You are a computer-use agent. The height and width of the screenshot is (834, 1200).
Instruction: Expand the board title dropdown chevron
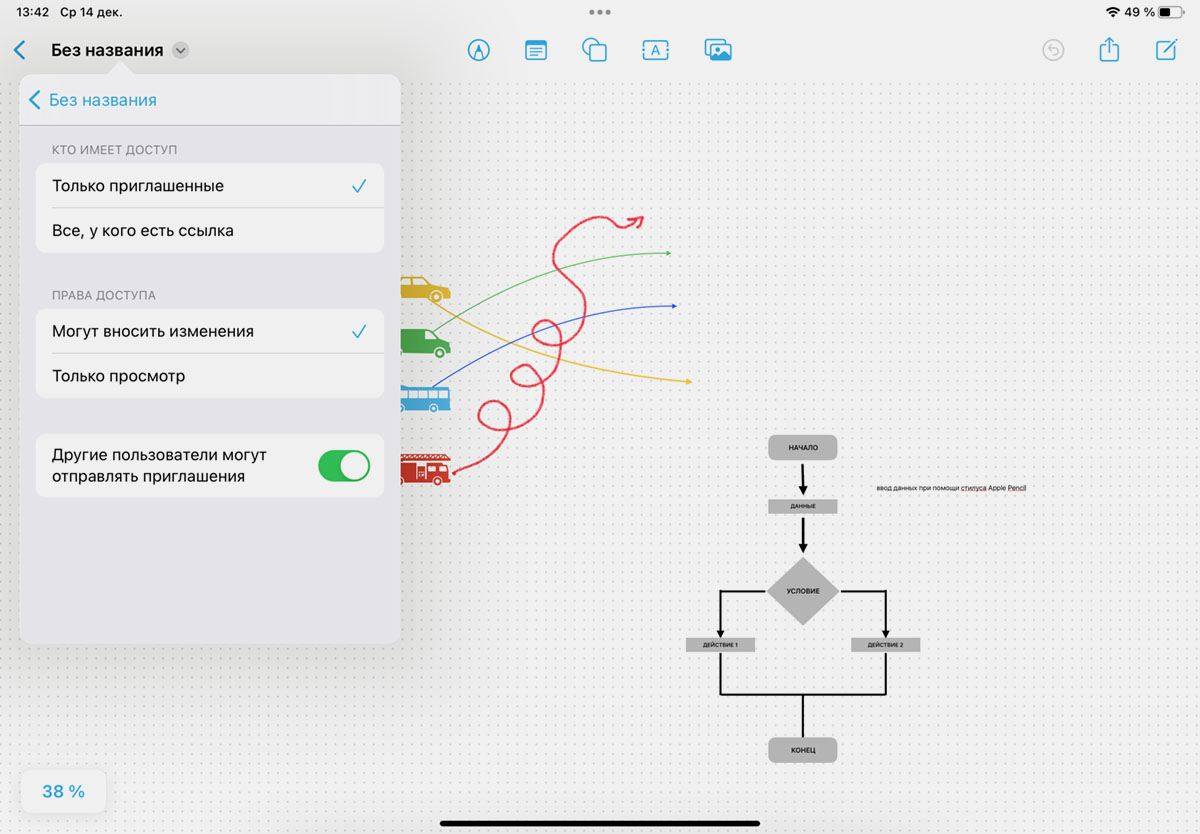[180, 50]
